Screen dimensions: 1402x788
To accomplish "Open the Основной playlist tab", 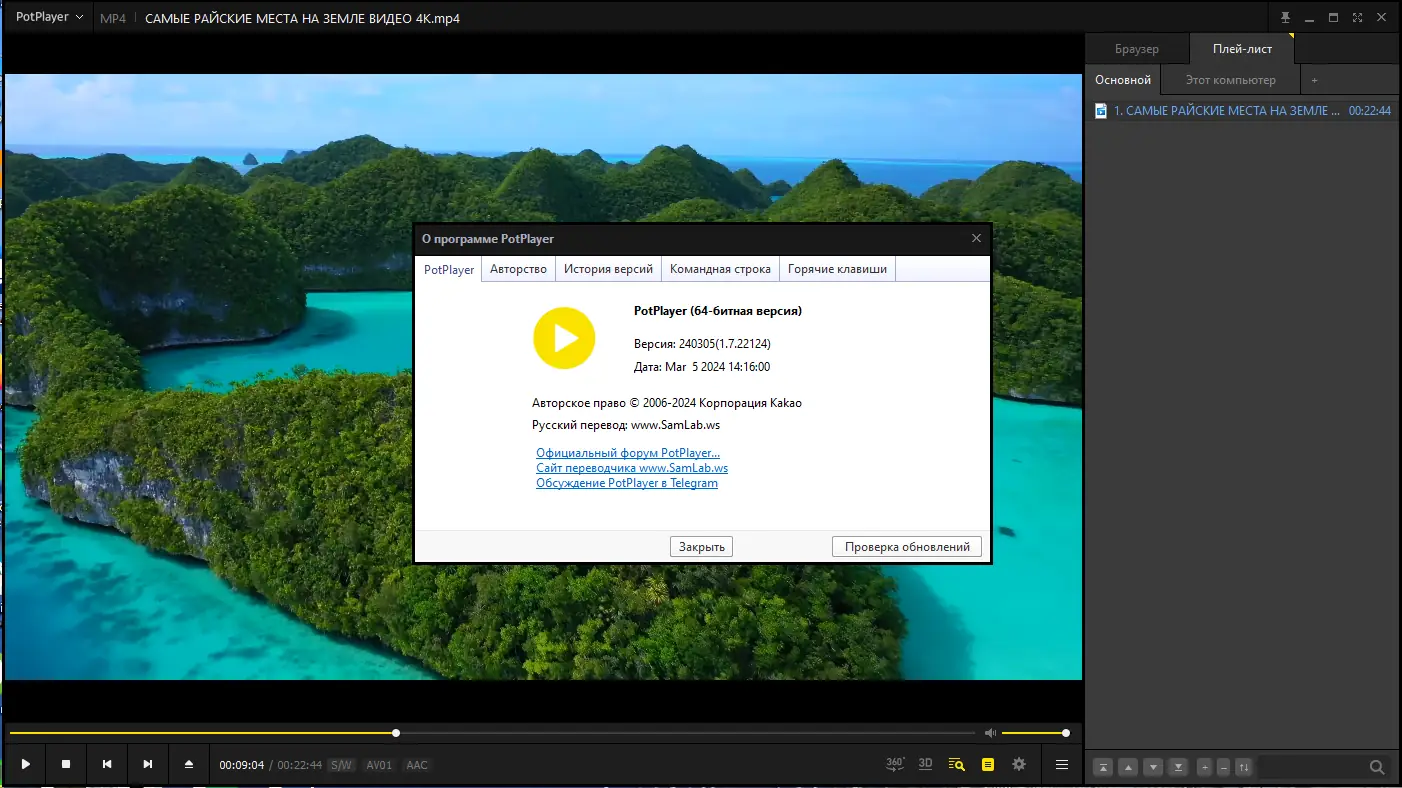I will coord(1123,80).
